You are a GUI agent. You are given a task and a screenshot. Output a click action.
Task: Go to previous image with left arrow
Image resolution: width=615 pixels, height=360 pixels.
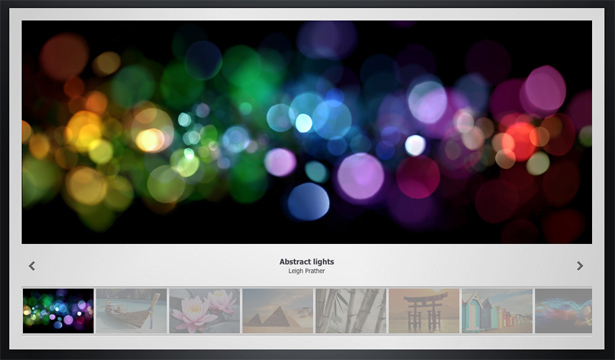[x=32, y=266]
